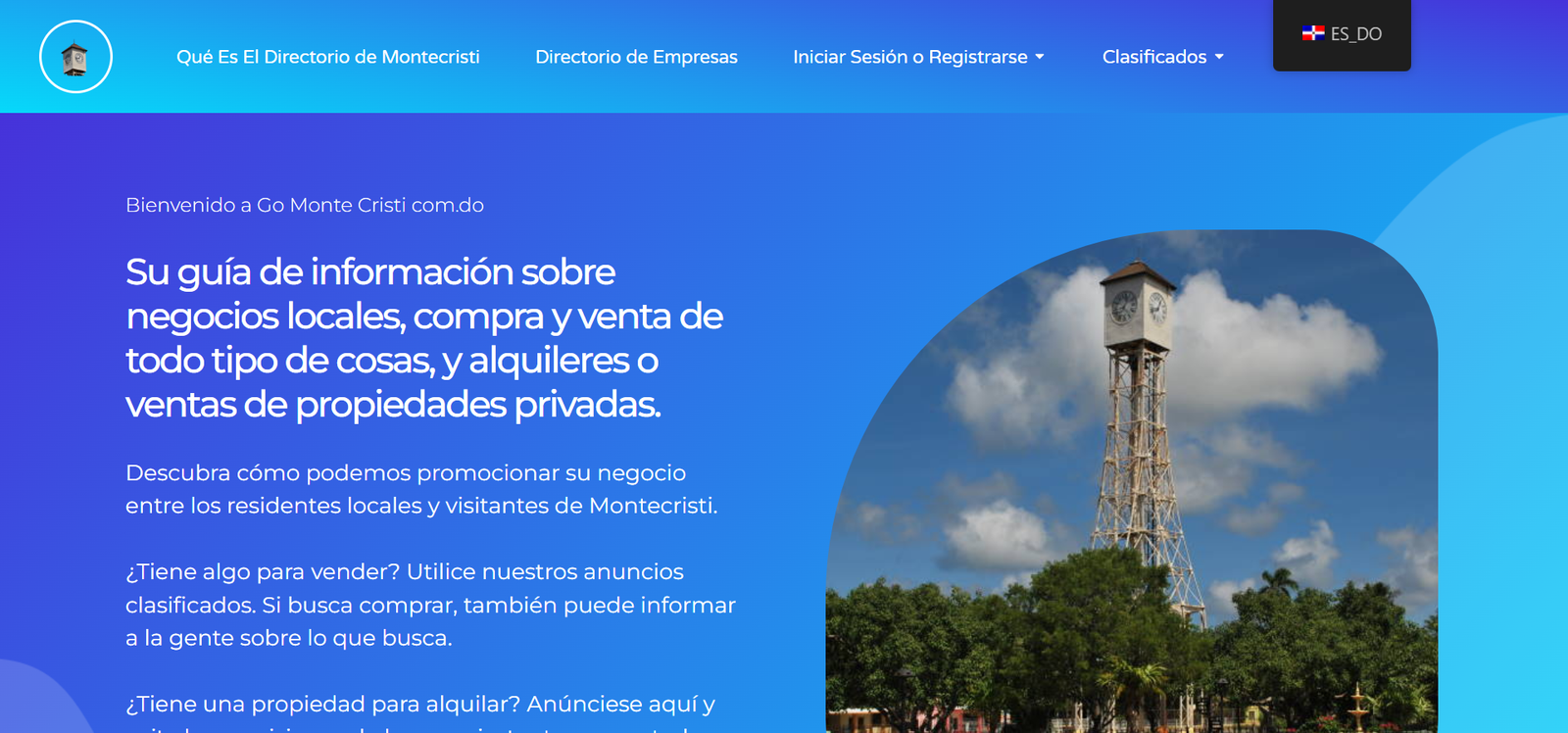The height and width of the screenshot is (733, 1568).
Task: Click paragraph 'Descubra cómo podemos promocionar su negocio'
Action: (x=406, y=473)
